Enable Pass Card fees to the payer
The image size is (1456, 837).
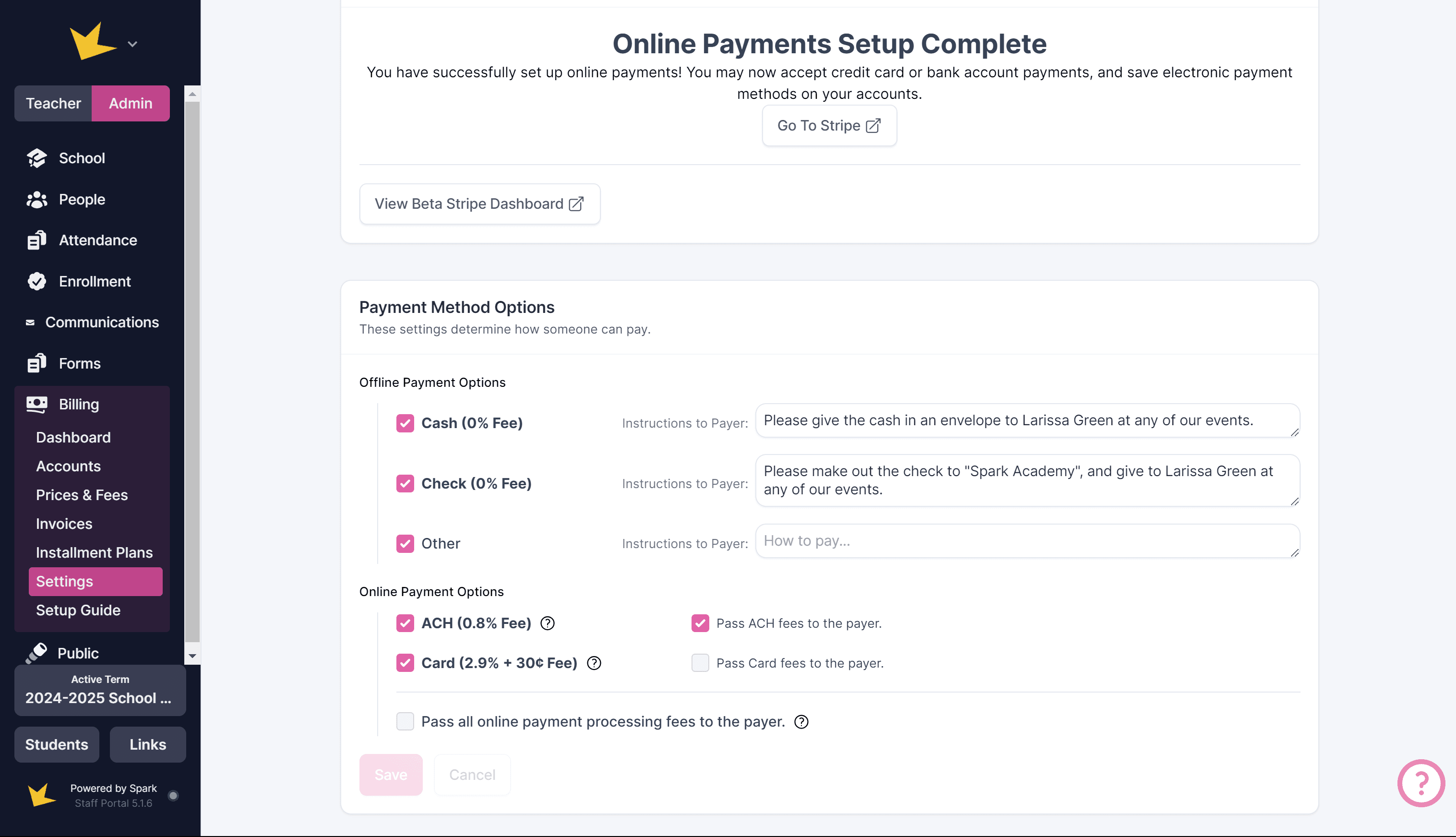point(700,663)
